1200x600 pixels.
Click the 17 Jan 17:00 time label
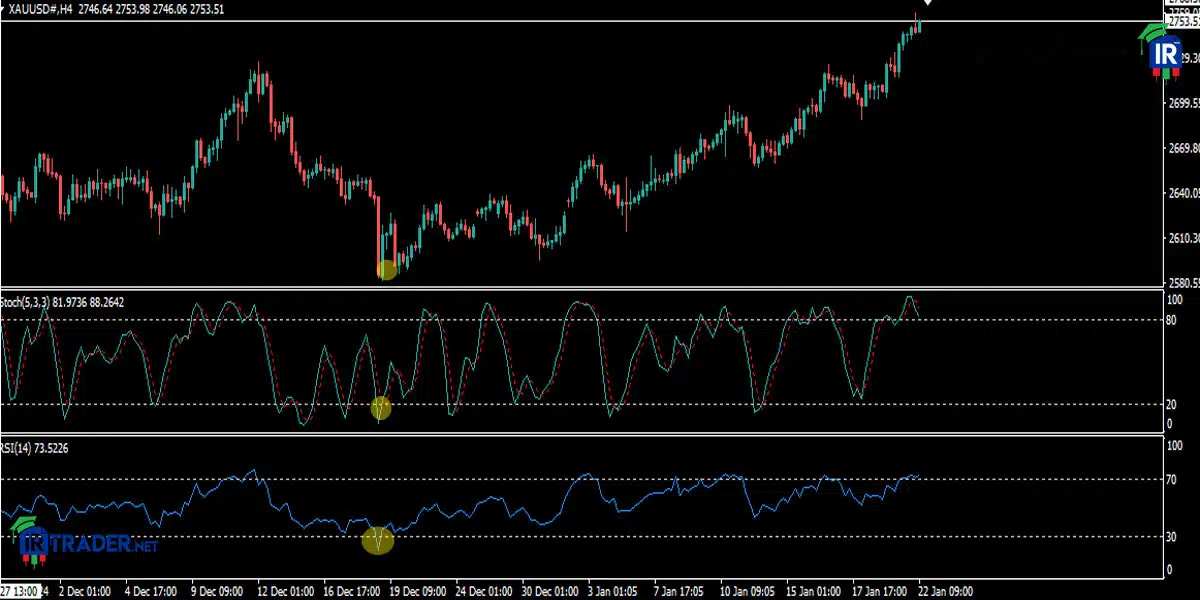pos(881,591)
